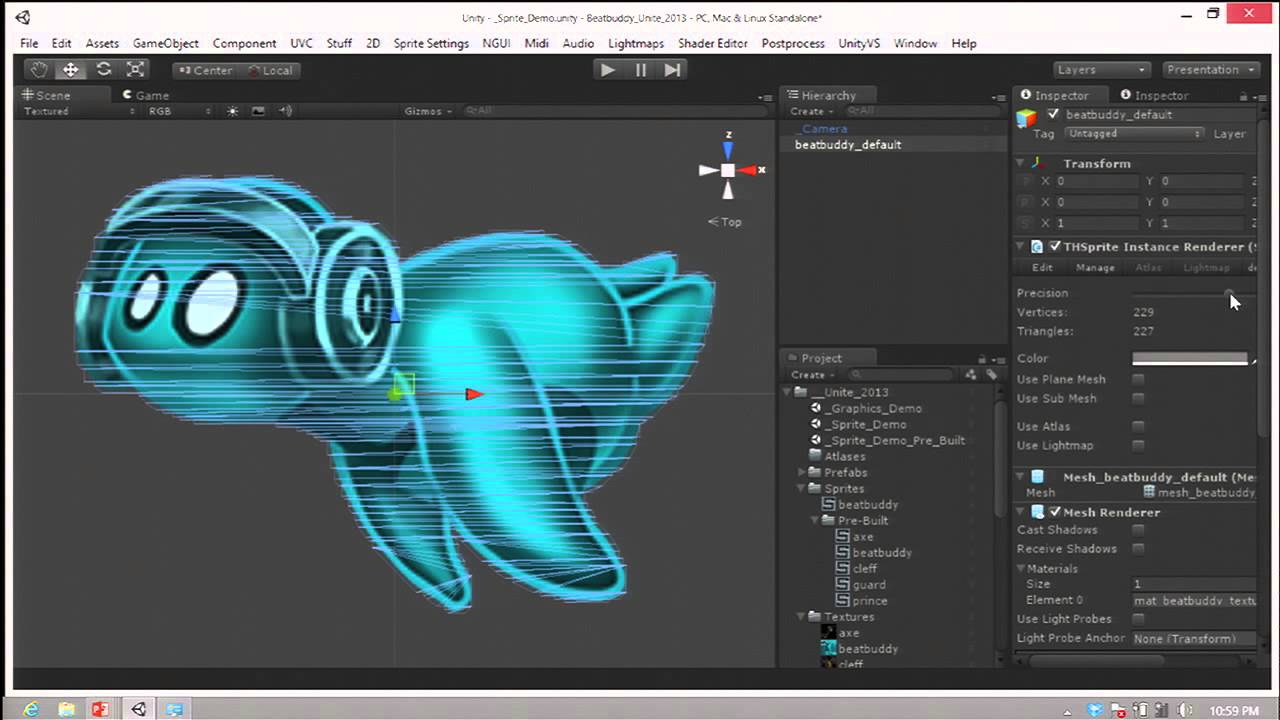Click the Play button
The height and width of the screenshot is (720, 1280).
point(607,70)
